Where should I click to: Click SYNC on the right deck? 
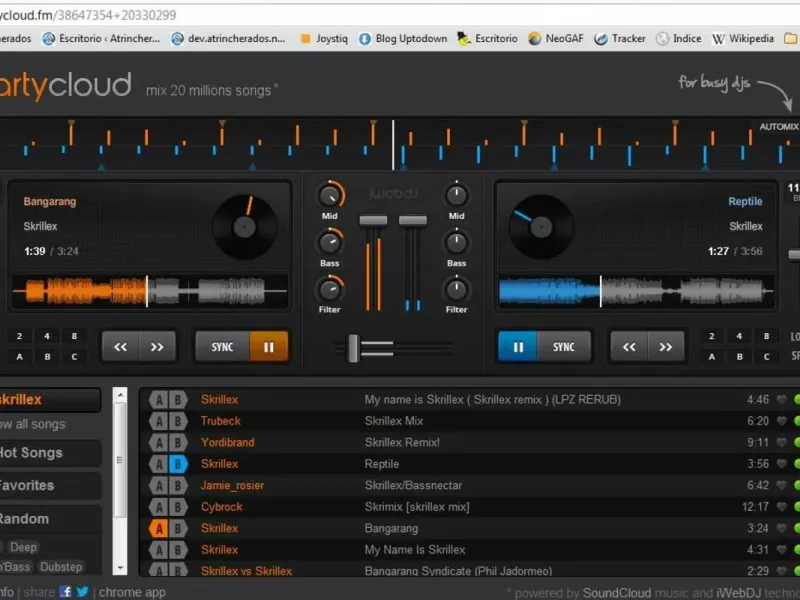point(564,347)
